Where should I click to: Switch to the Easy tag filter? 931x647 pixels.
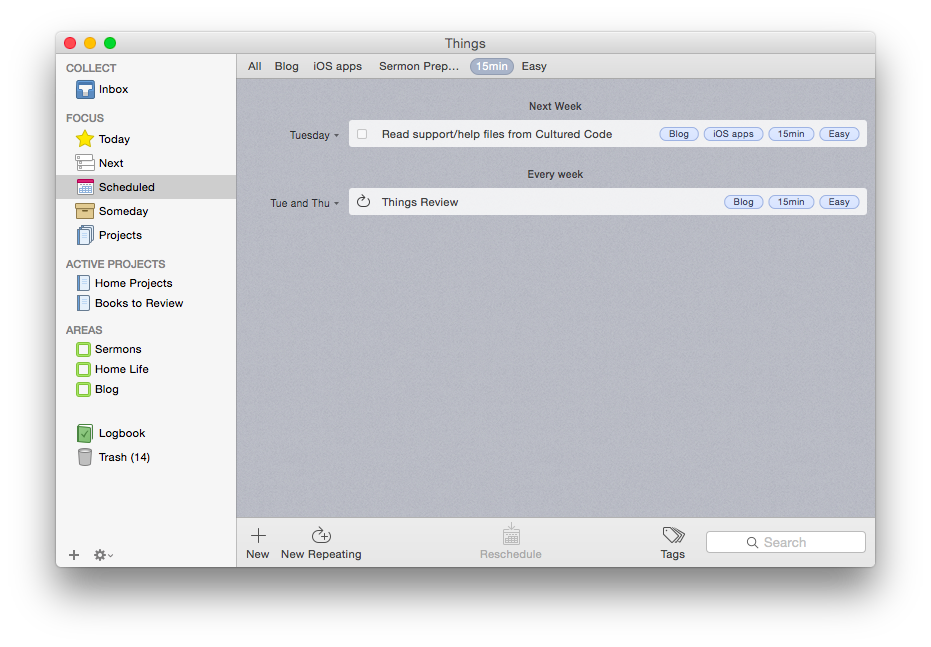534,67
